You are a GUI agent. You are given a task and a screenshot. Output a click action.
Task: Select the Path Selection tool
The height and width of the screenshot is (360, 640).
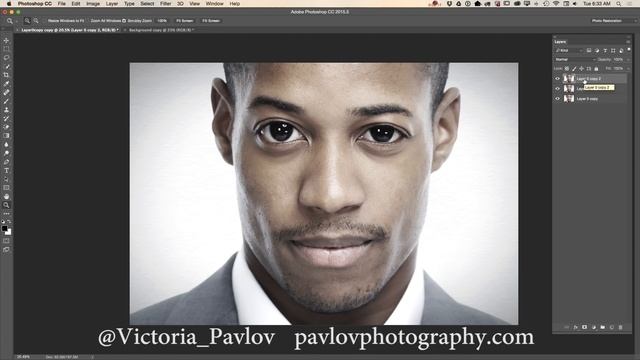[6, 179]
